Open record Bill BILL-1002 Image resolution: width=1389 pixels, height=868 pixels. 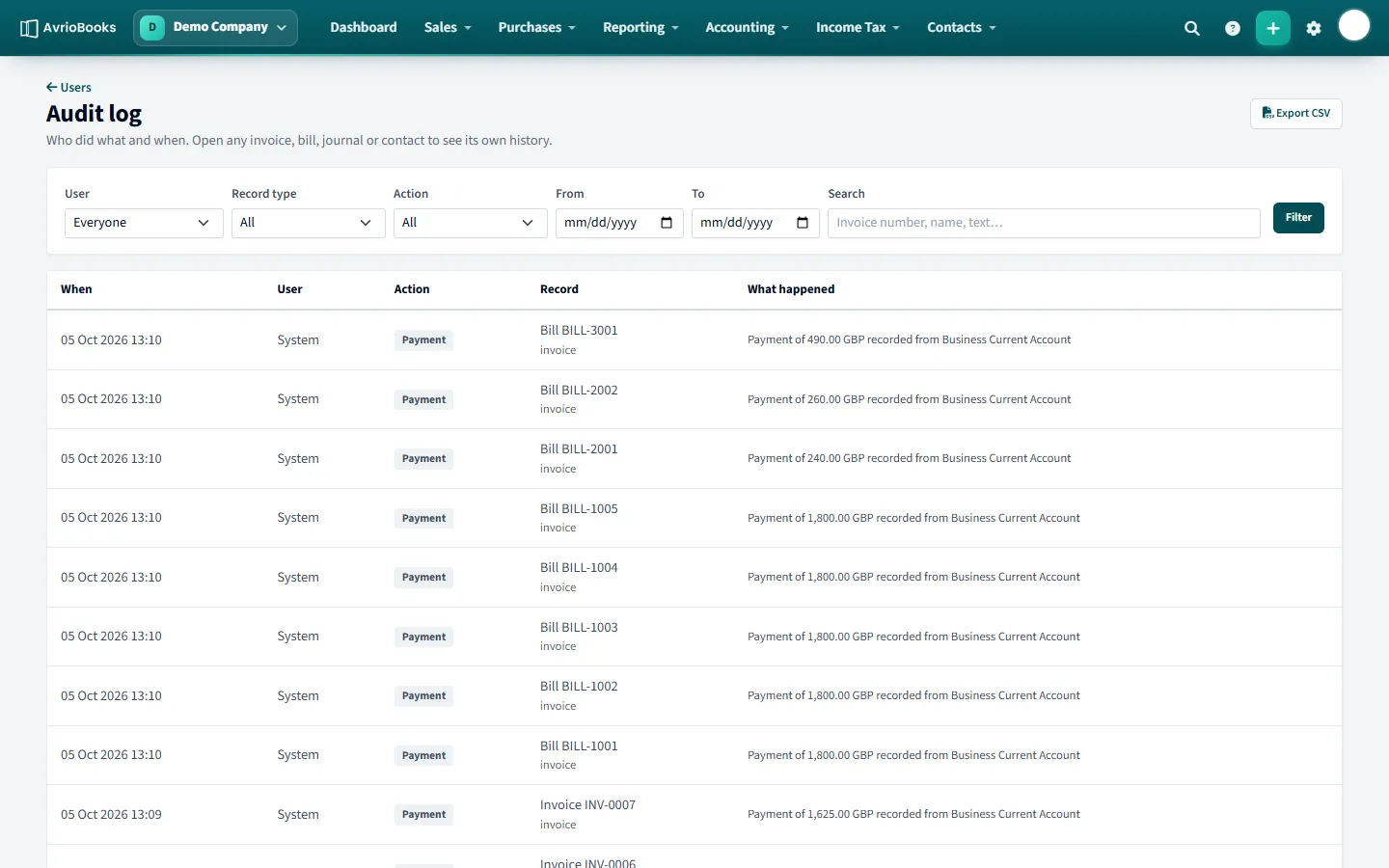tap(579, 686)
